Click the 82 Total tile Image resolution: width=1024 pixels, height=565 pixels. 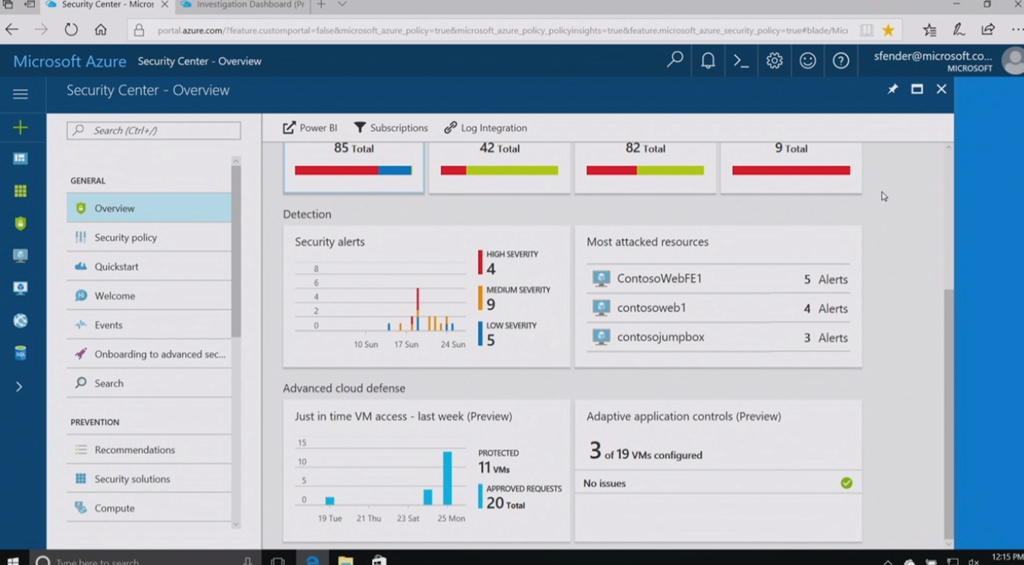point(645,167)
